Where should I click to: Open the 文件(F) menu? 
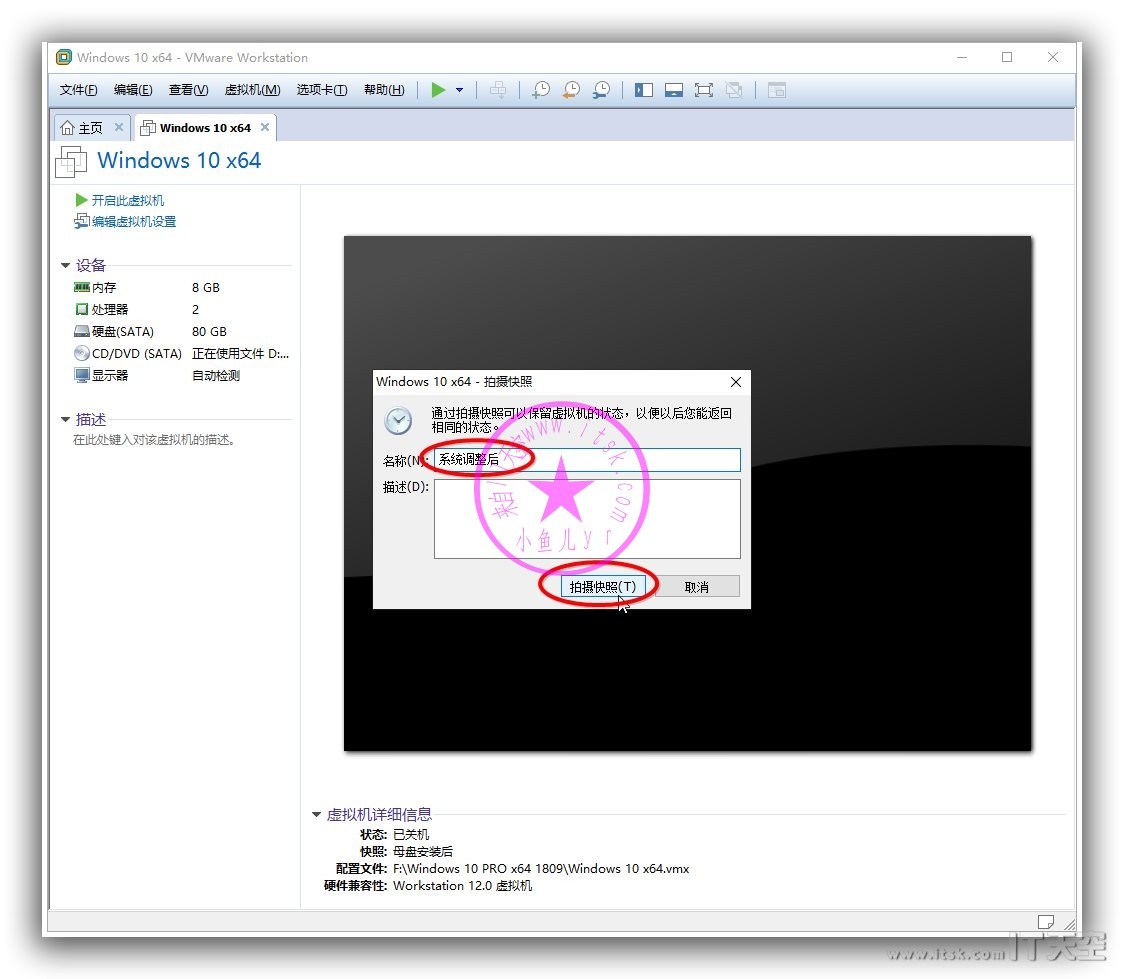pos(78,90)
